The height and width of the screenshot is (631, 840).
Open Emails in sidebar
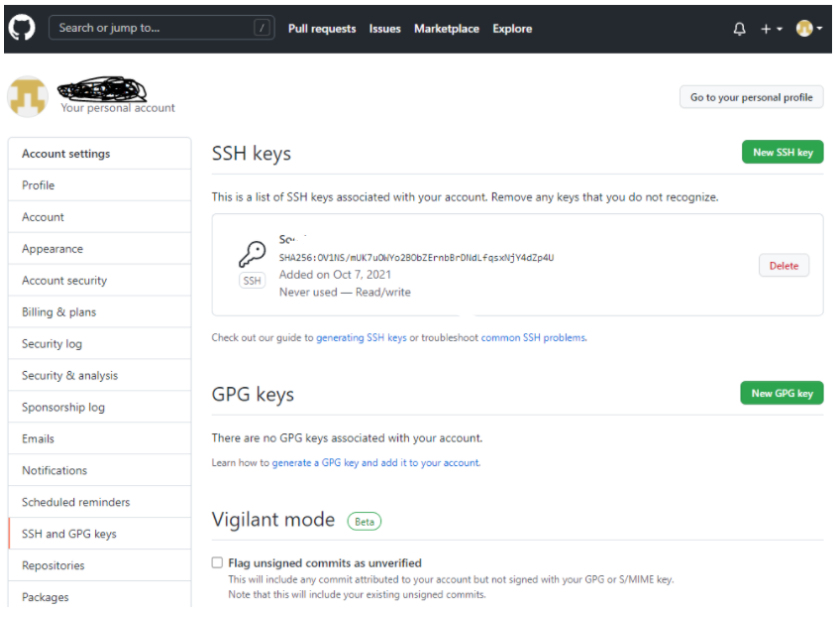point(100,439)
